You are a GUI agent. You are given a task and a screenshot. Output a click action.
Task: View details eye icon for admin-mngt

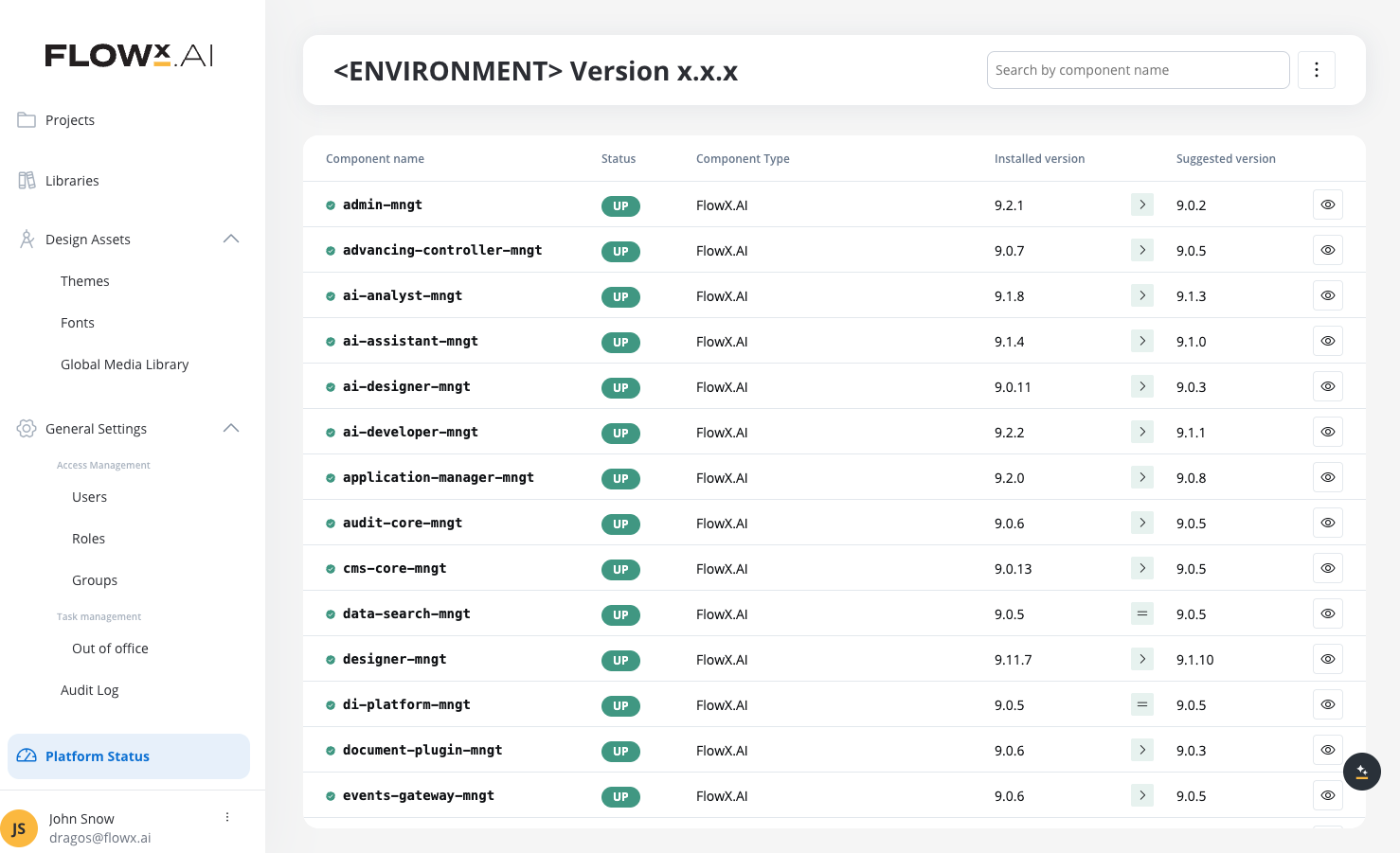pyautogui.click(x=1328, y=204)
